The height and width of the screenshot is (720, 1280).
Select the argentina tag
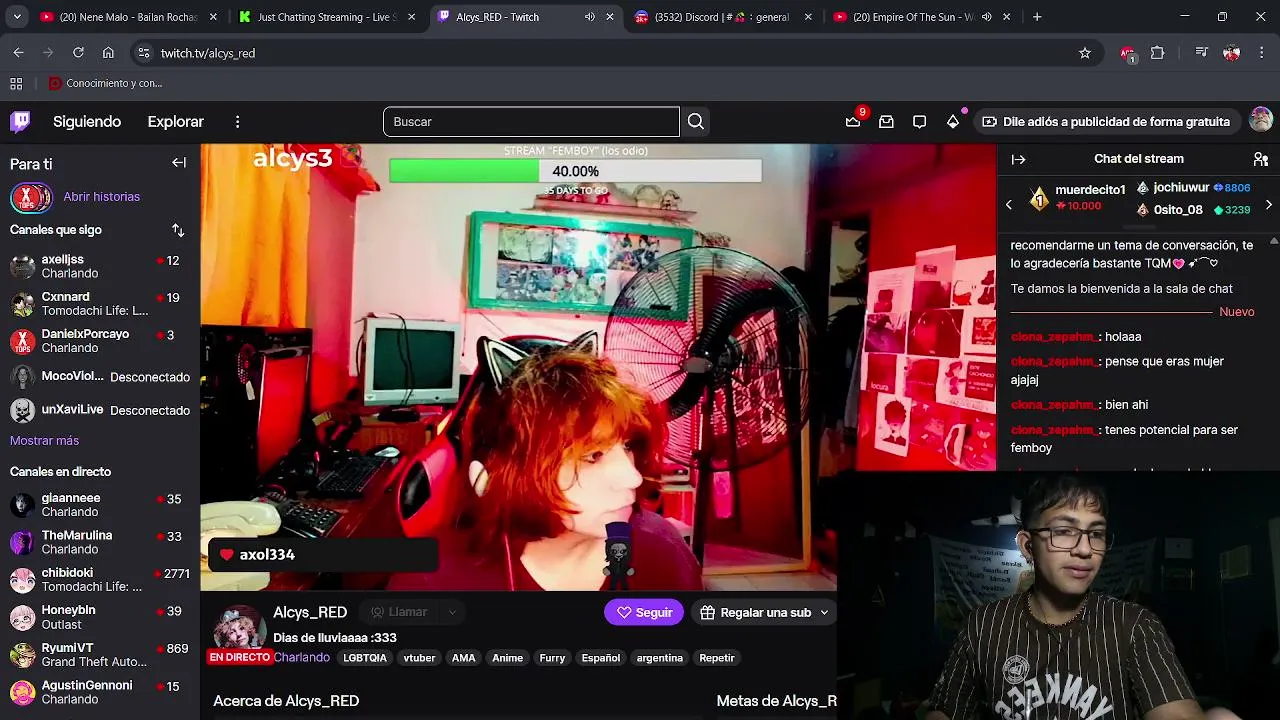click(660, 658)
